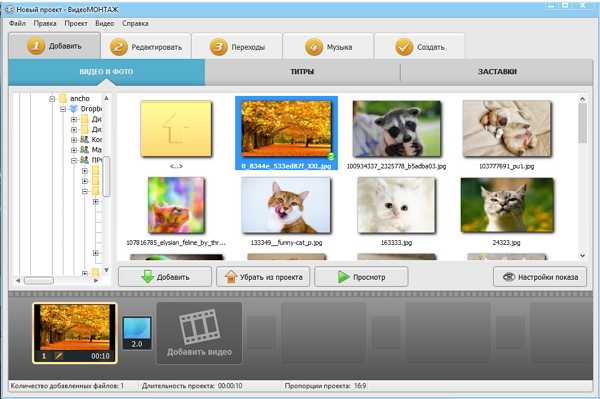
Task: Switch to the ТИТРЫ tab
Action: tap(302, 72)
